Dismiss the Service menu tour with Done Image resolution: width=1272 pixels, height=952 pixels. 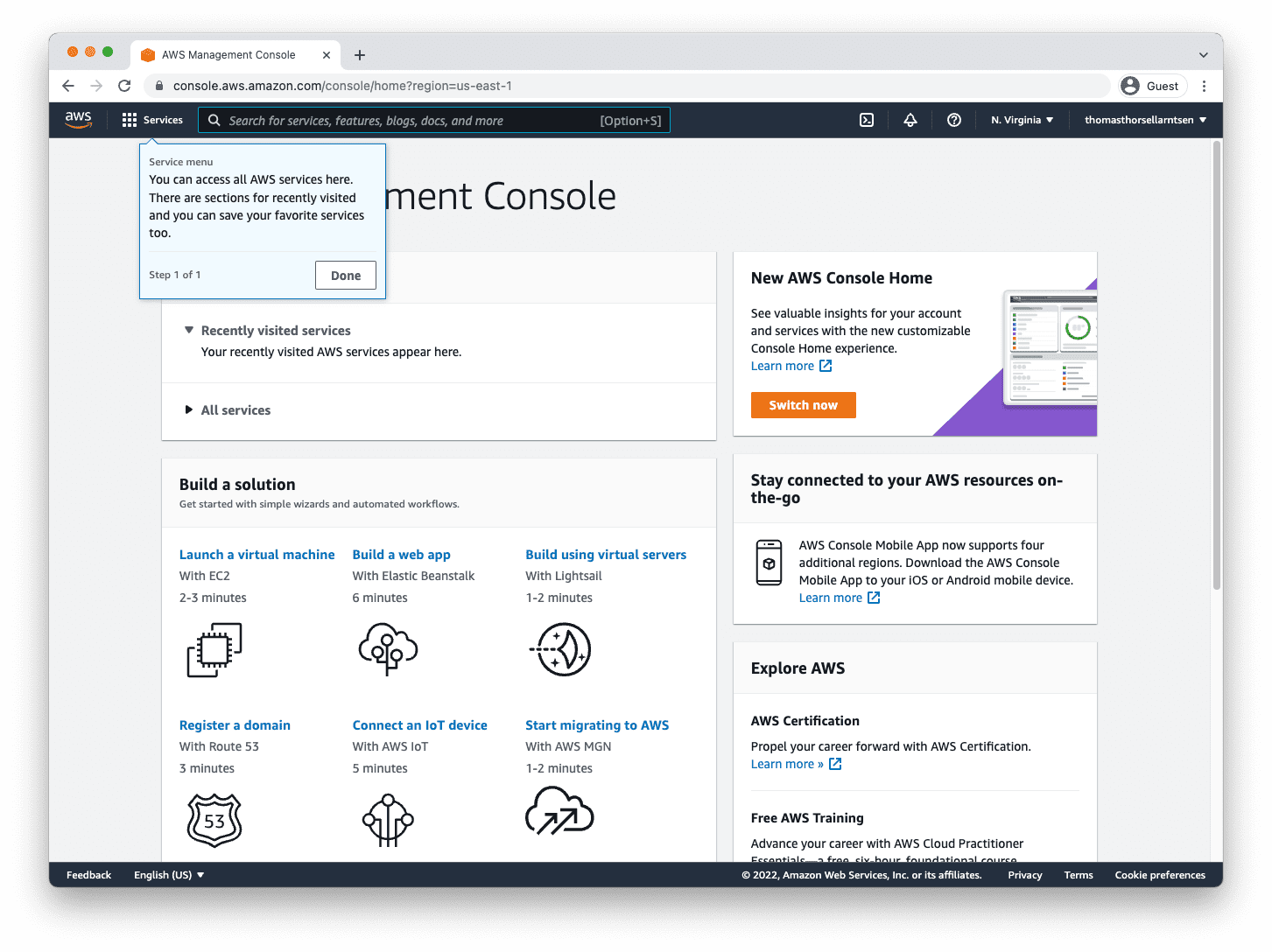[345, 275]
